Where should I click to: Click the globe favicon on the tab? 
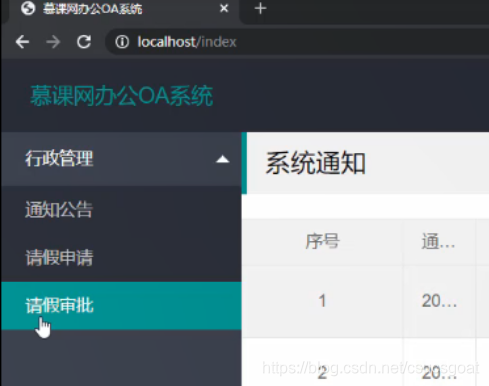[x=28, y=9]
